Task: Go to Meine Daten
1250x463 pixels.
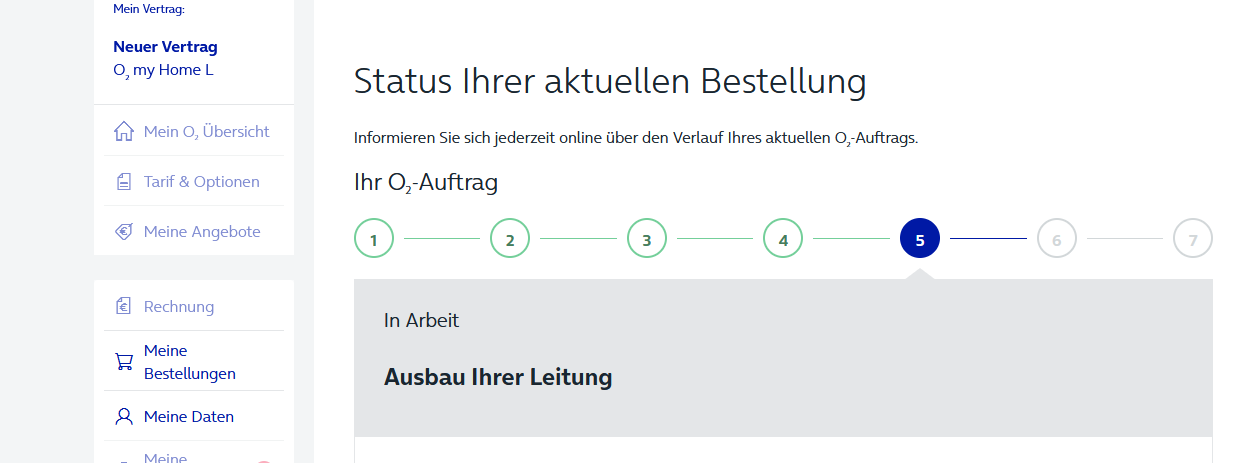Action: pyautogui.click(x=189, y=416)
